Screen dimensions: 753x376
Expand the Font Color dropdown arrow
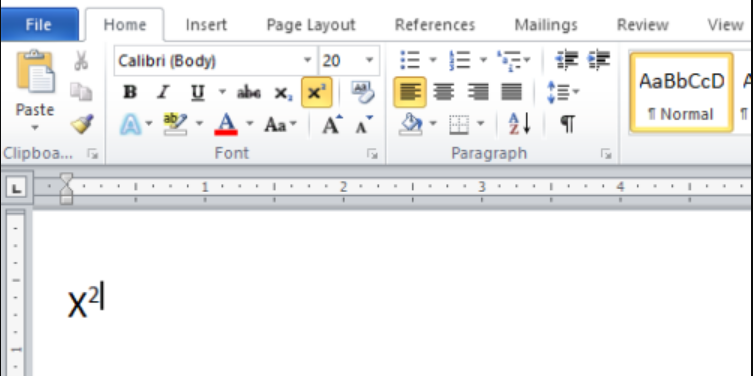coord(249,124)
